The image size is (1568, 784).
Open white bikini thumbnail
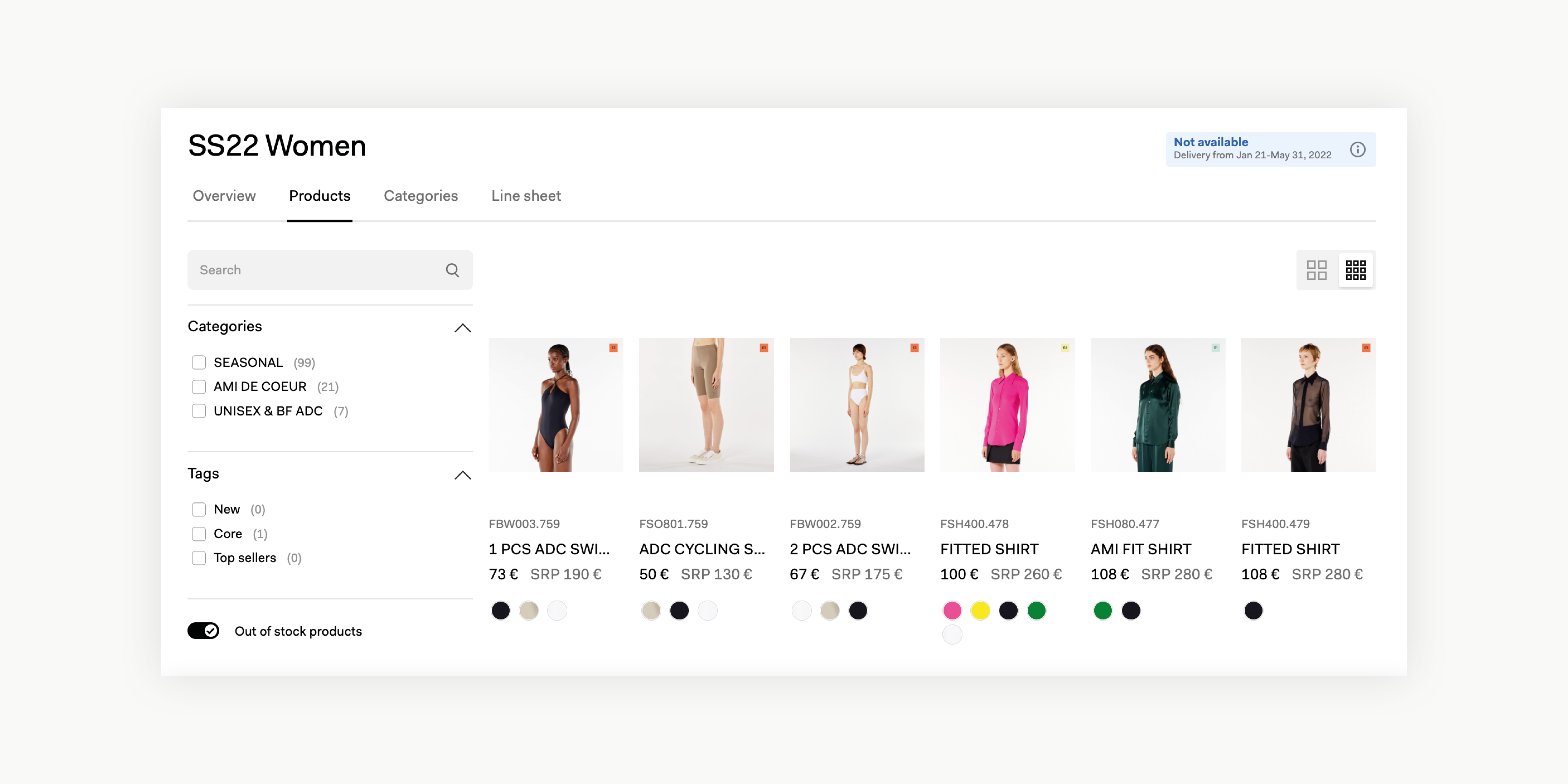856,405
